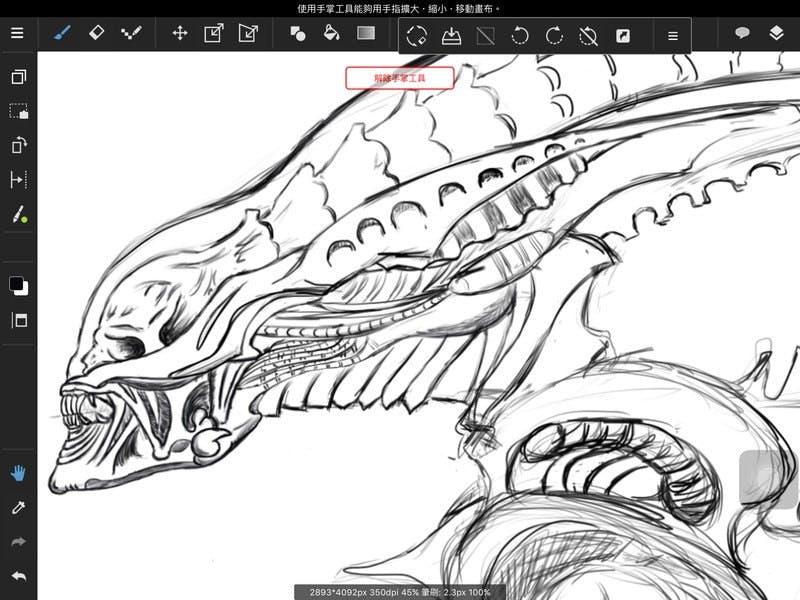Viewport: 800px width, 600px height.
Task: Click the save-to-tray download icon
Action: pyautogui.click(x=452, y=36)
